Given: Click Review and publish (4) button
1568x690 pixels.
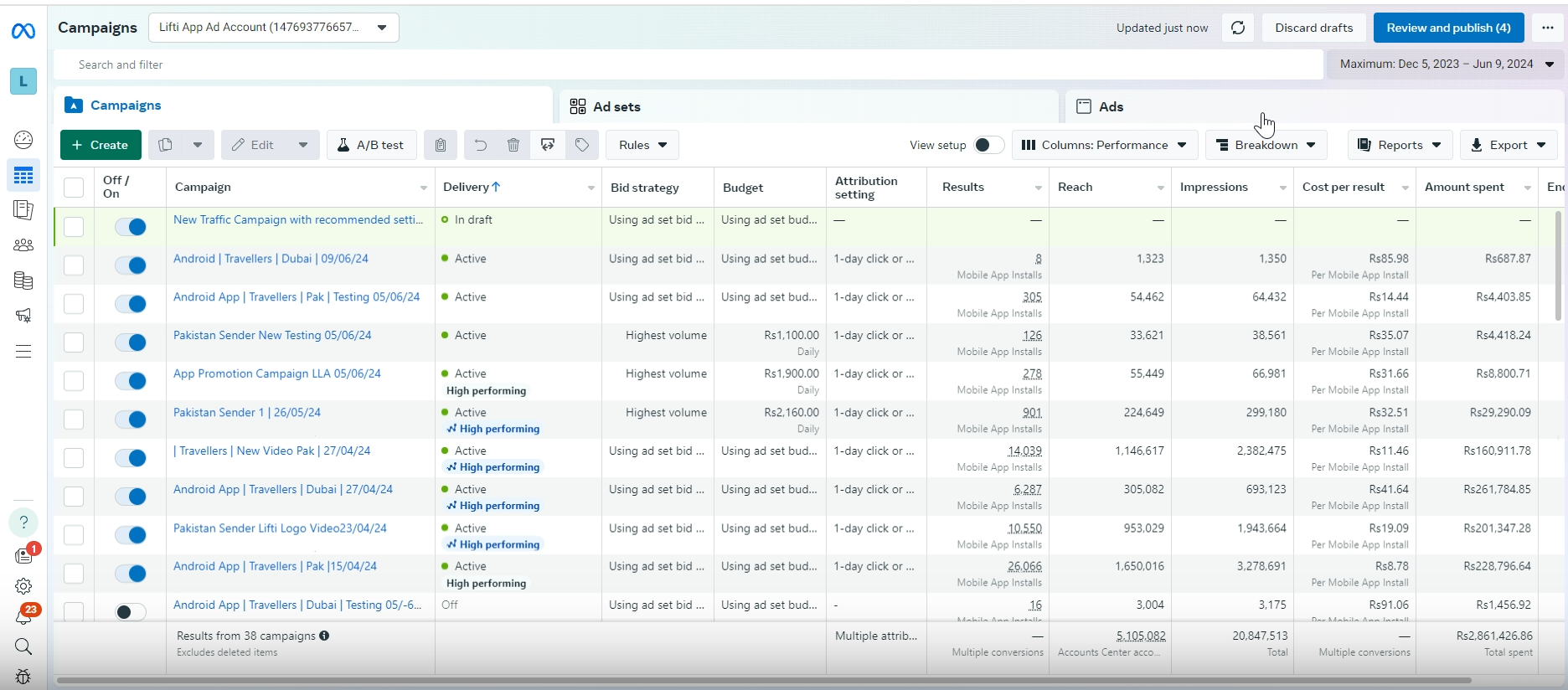Looking at the screenshot, I should coord(1448,28).
